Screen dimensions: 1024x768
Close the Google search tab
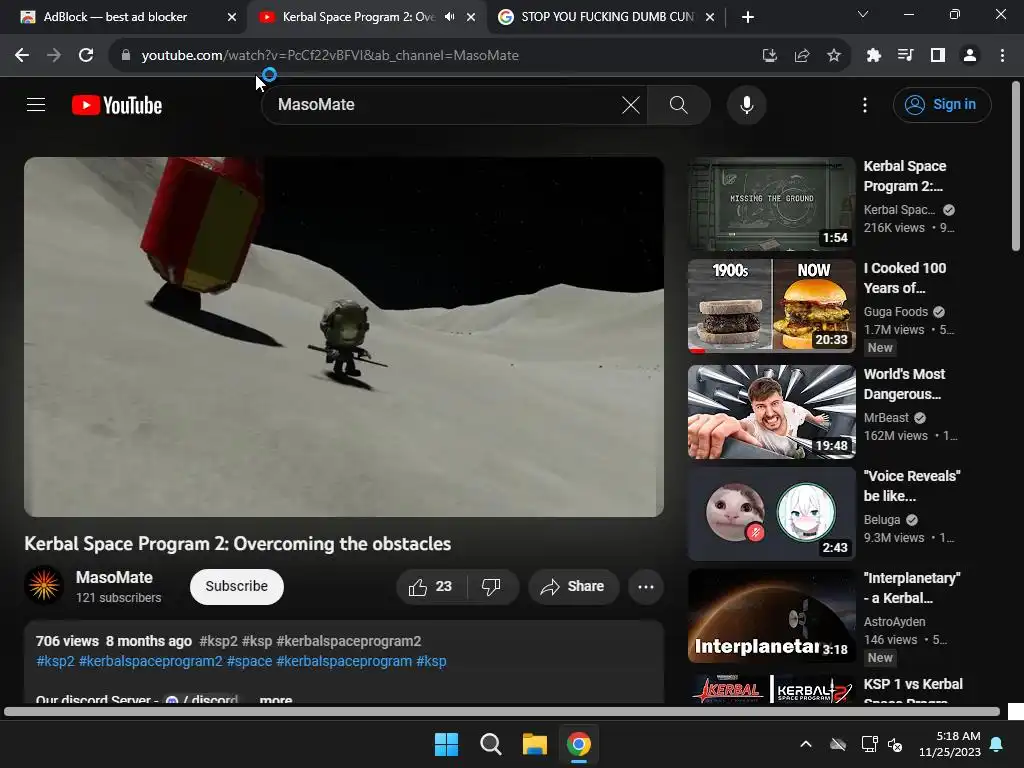pyautogui.click(x=710, y=17)
